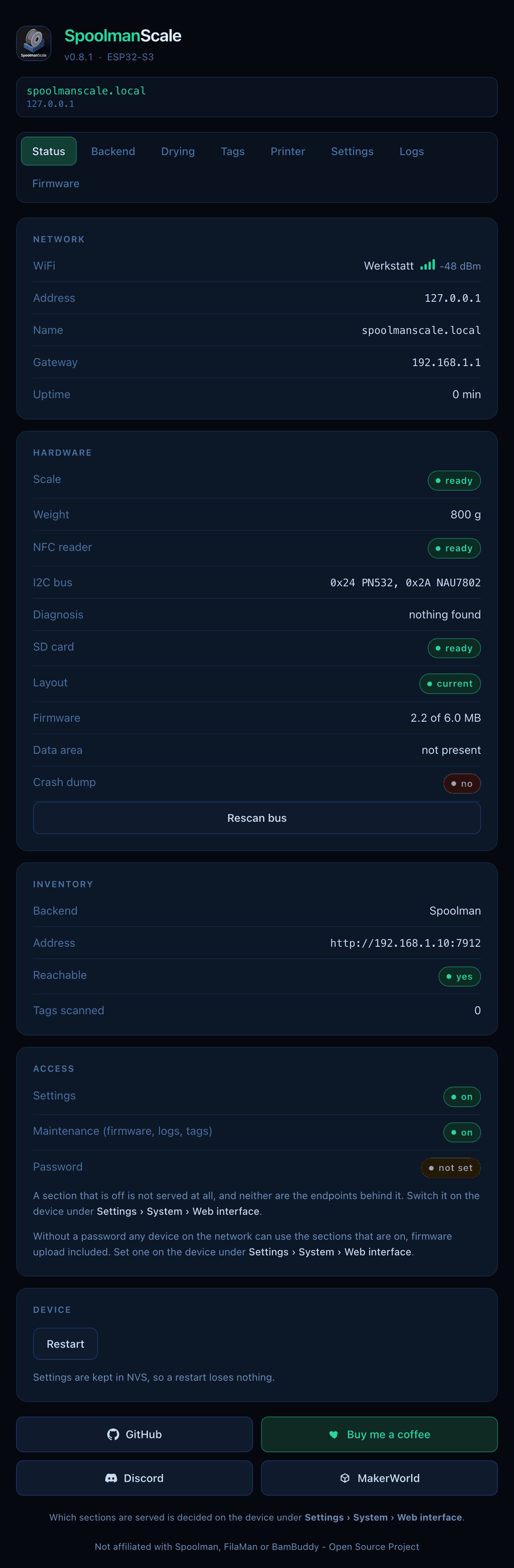The image size is (514, 1568).
Task: Click the v0.8.1 · ESP32-S3 version text
Action: click(x=109, y=57)
